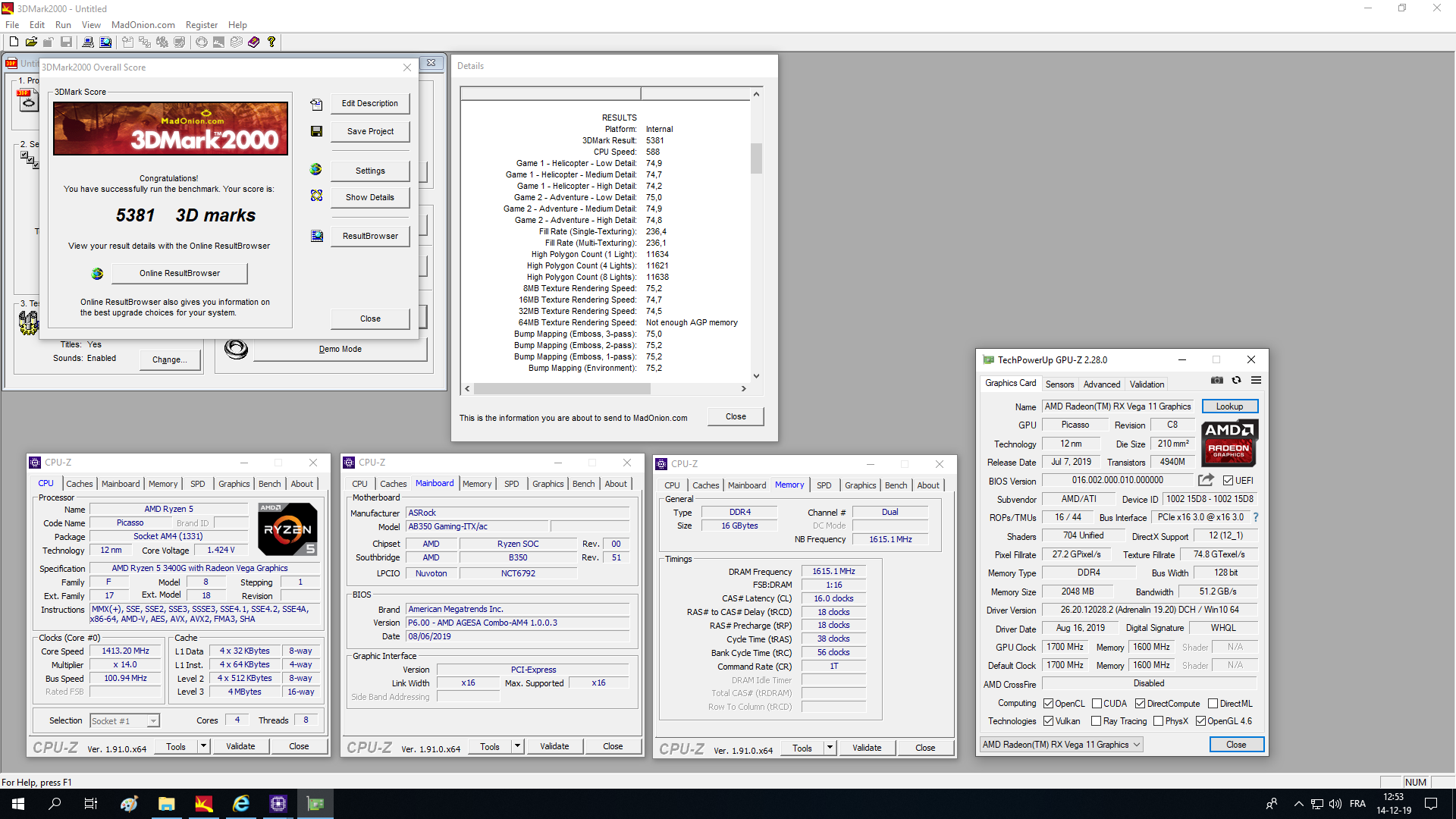The height and width of the screenshot is (819, 1456).
Task: Open Windows search from the taskbar
Action: pos(55,804)
